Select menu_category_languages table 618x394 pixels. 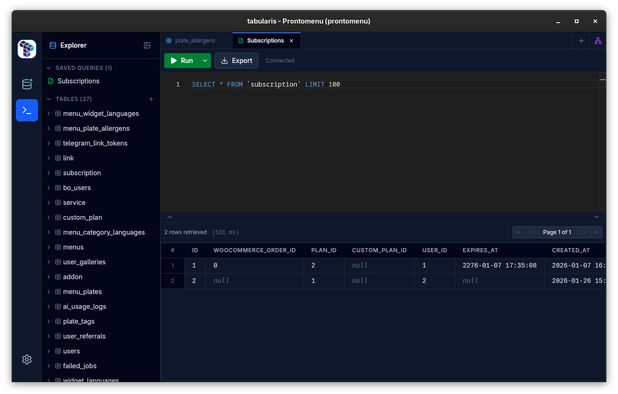(x=104, y=232)
